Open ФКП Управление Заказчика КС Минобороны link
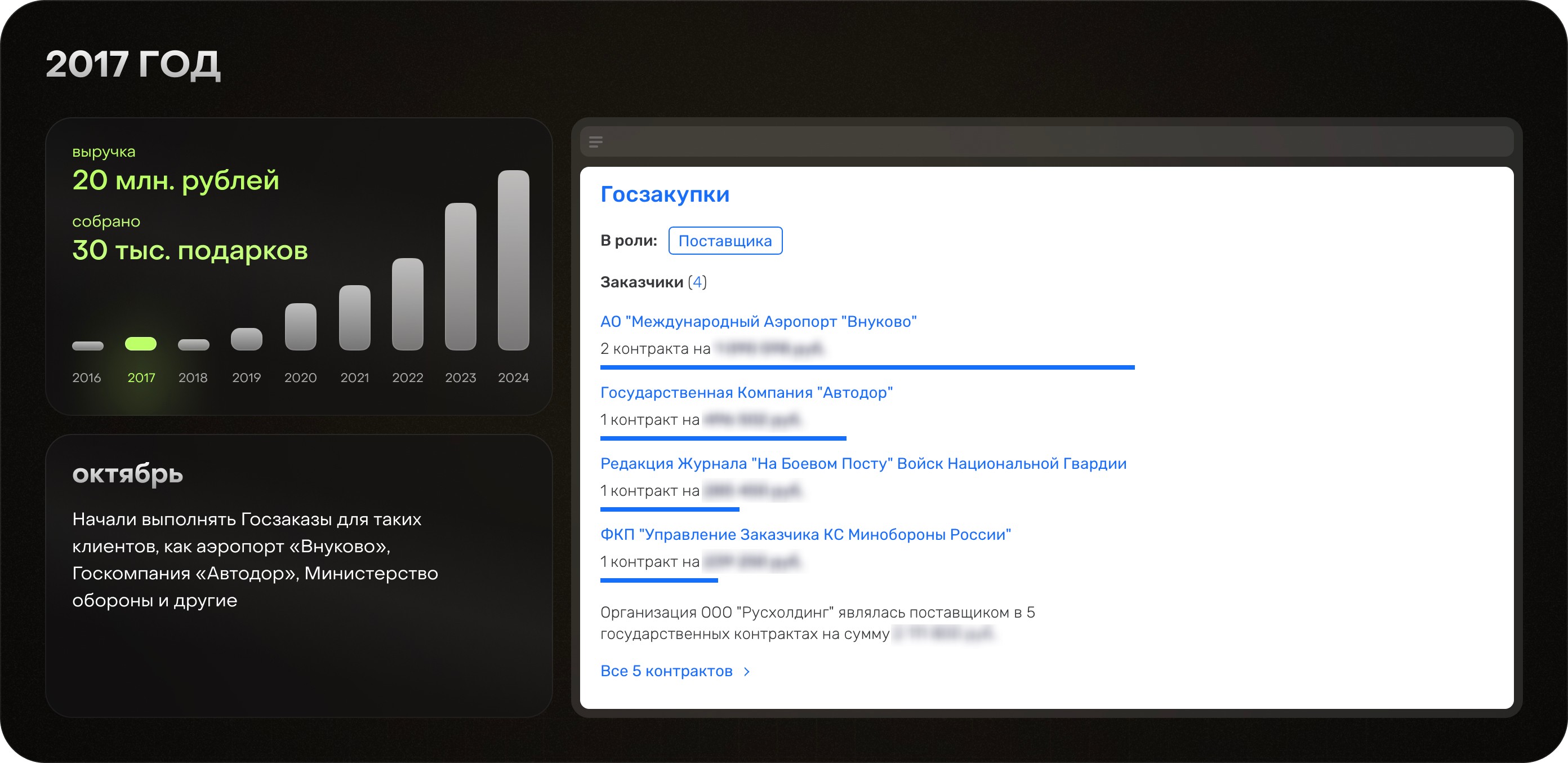 point(805,535)
